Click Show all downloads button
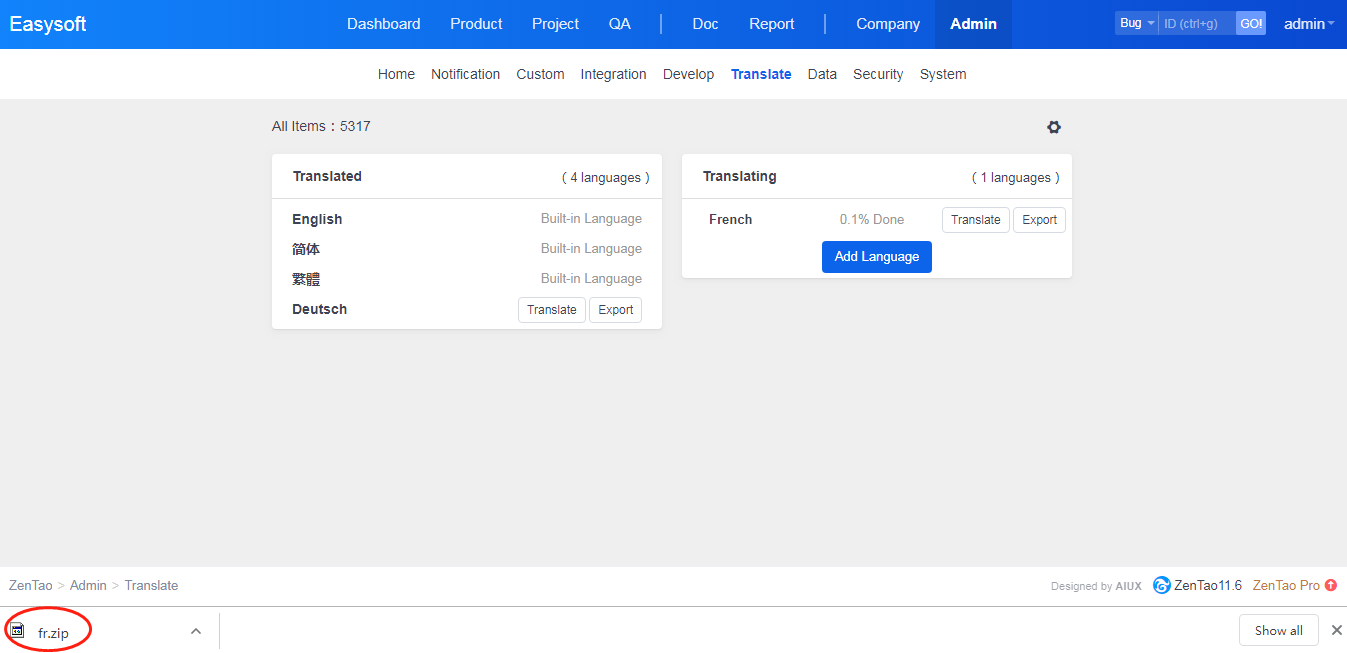 click(1278, 630)
